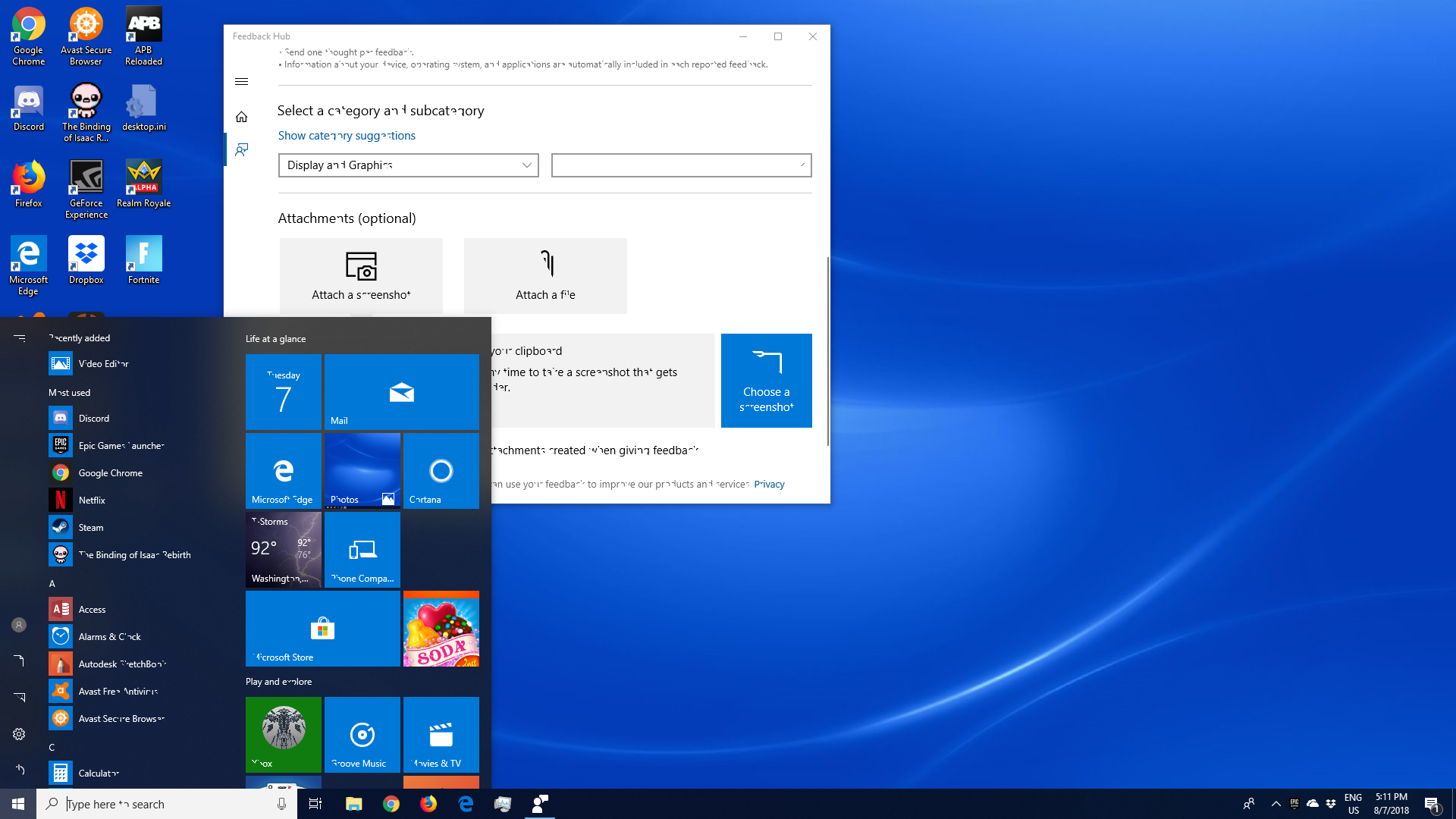Click the taskbar search box

coord(167,804)
